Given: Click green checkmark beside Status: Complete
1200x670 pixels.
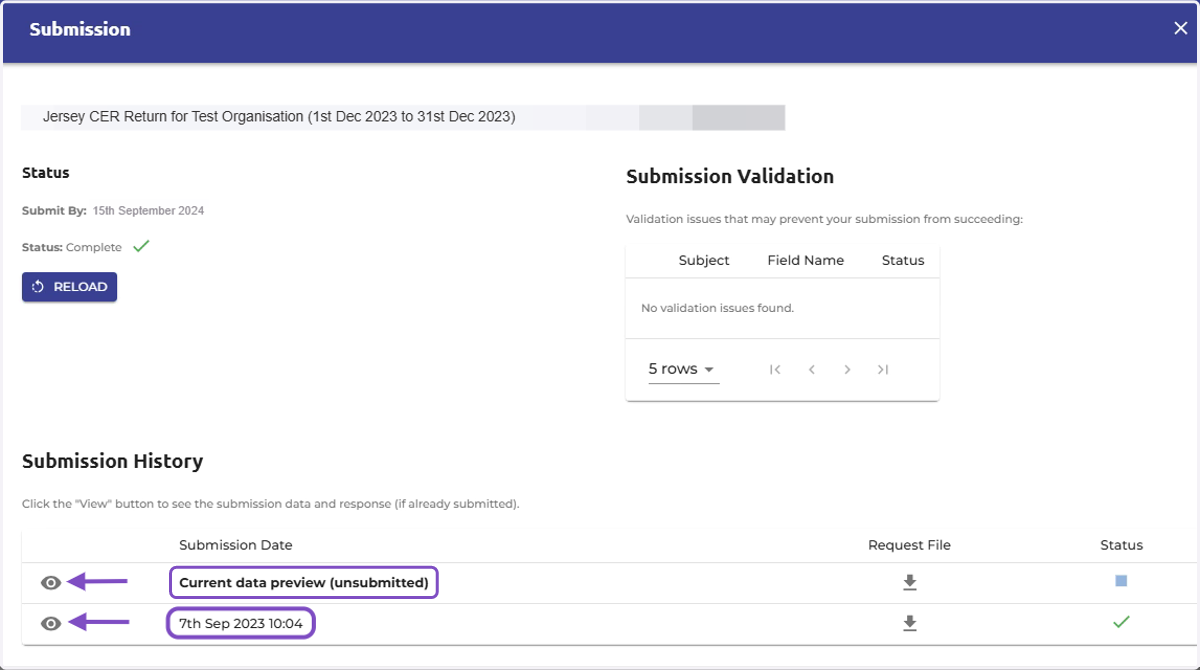Looking at the screenshot, I should pos(141,246).
